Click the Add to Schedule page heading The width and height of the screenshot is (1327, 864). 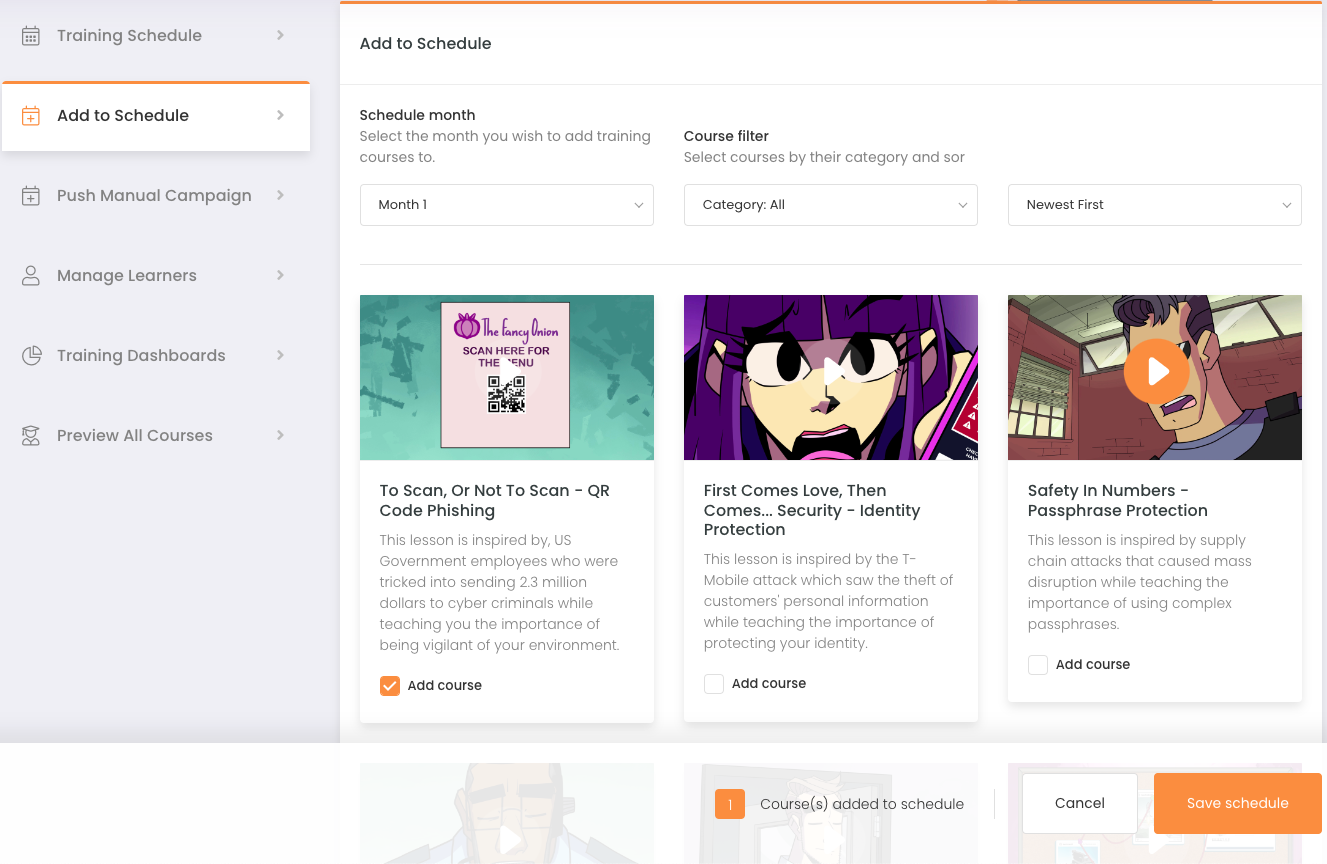[426, 44]
